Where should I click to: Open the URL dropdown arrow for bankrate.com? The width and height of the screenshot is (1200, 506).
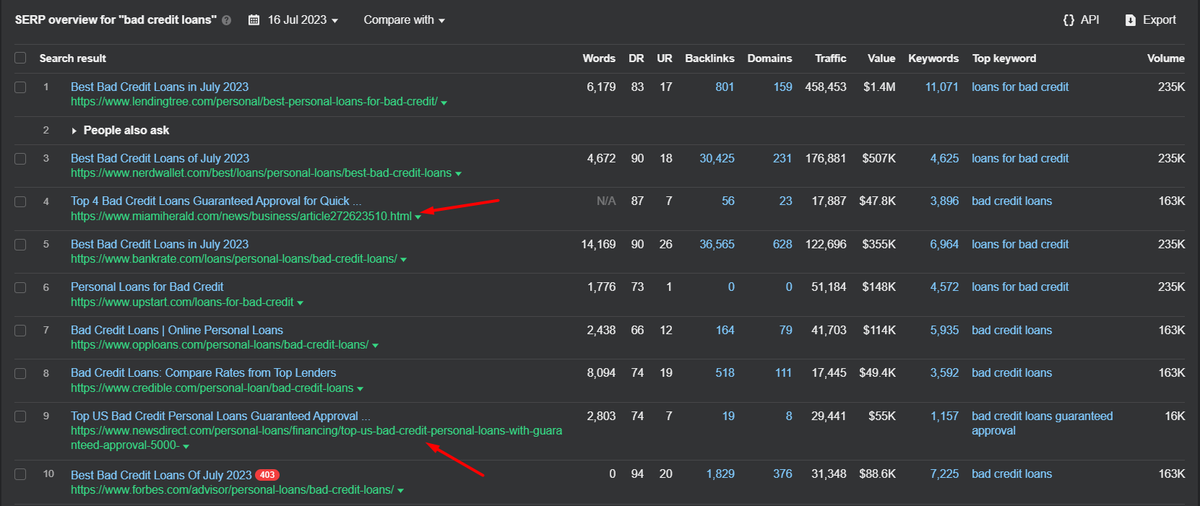click(404, 260)
